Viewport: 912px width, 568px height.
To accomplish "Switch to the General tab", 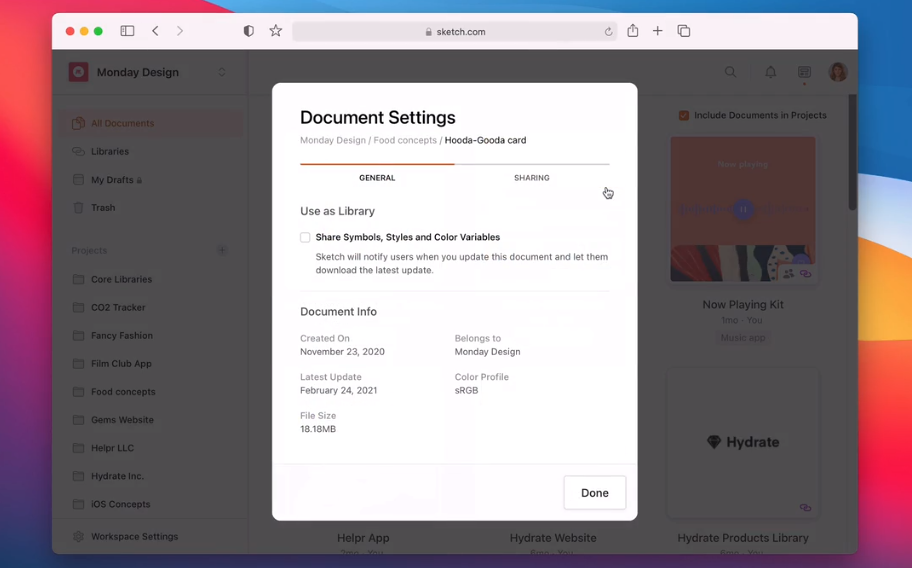I will [377, 177].
